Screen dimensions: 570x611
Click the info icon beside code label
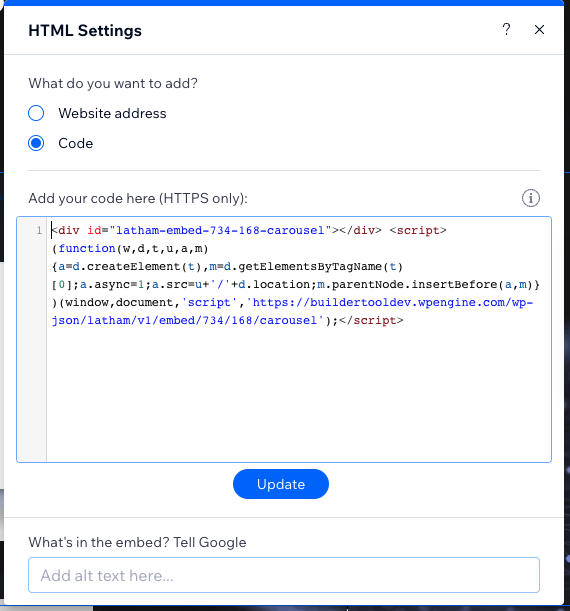coord(531,198)
